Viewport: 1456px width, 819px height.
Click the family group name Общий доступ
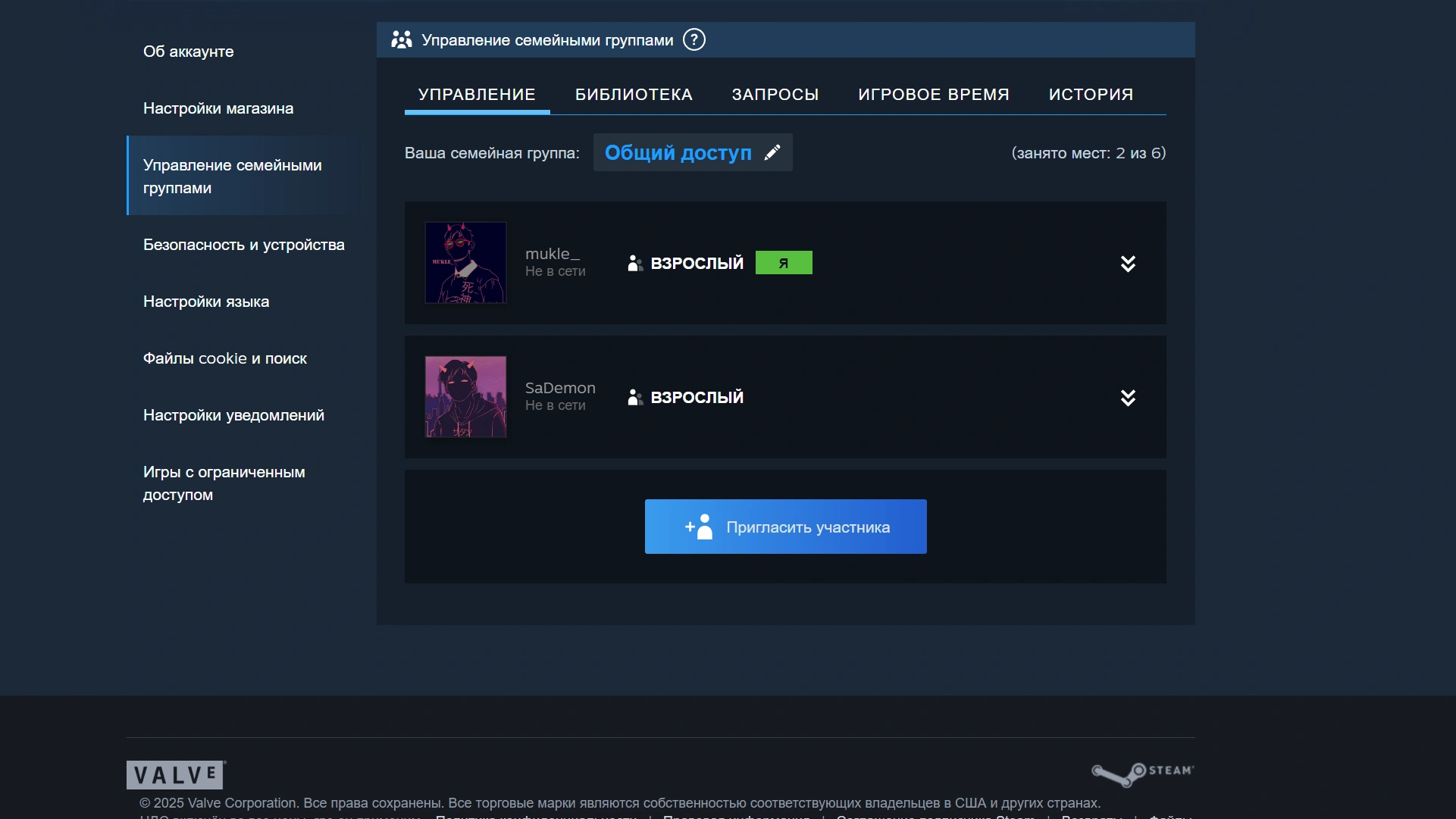point(678,152)
